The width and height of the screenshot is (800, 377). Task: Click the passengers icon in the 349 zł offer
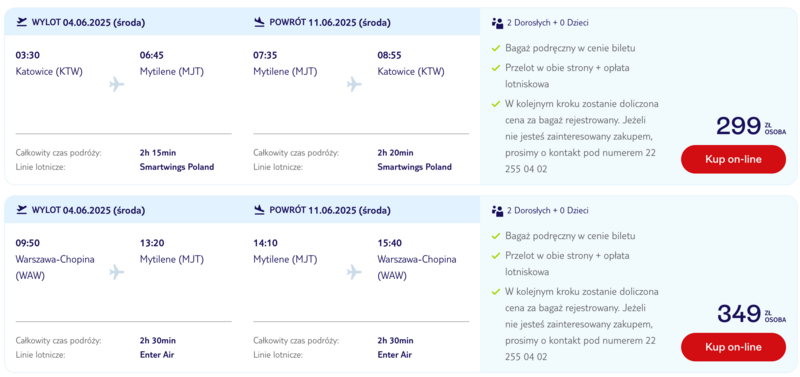click(x=497, y=211)
